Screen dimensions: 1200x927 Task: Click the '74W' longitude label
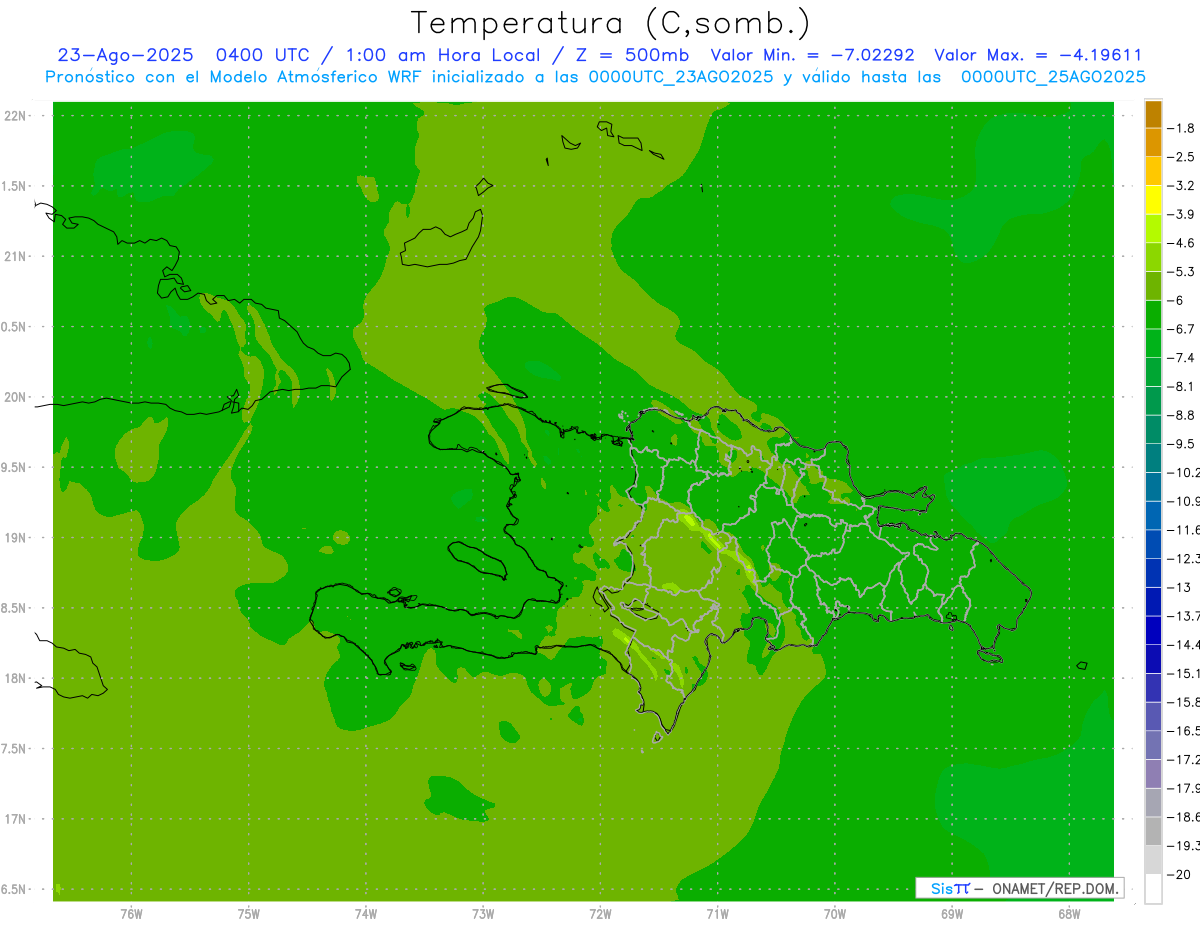[365, 914]
